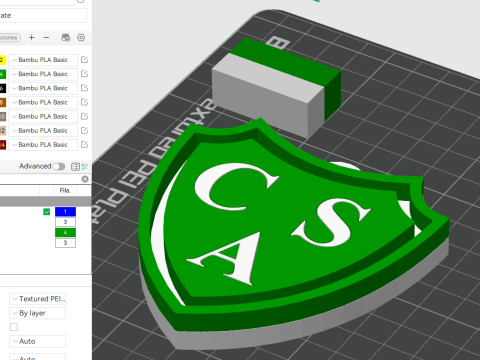Edit preset of black filament 6
Viewport: 480px width, 360px height.
[x=84, y=88]
